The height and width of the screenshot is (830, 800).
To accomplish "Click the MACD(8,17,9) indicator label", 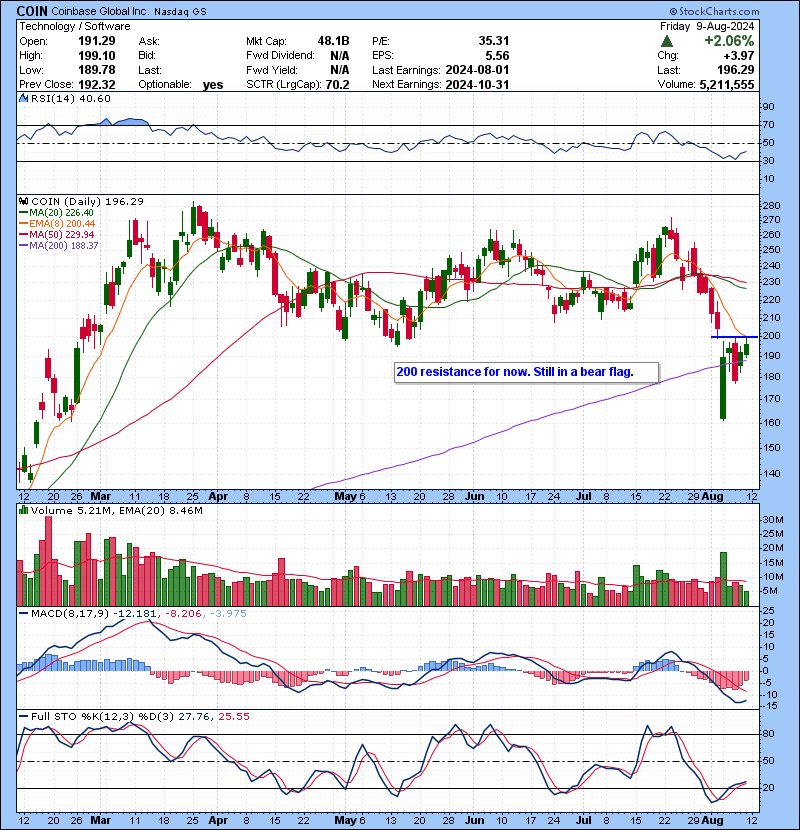I will pyautogui.click(x=70, y=614).
